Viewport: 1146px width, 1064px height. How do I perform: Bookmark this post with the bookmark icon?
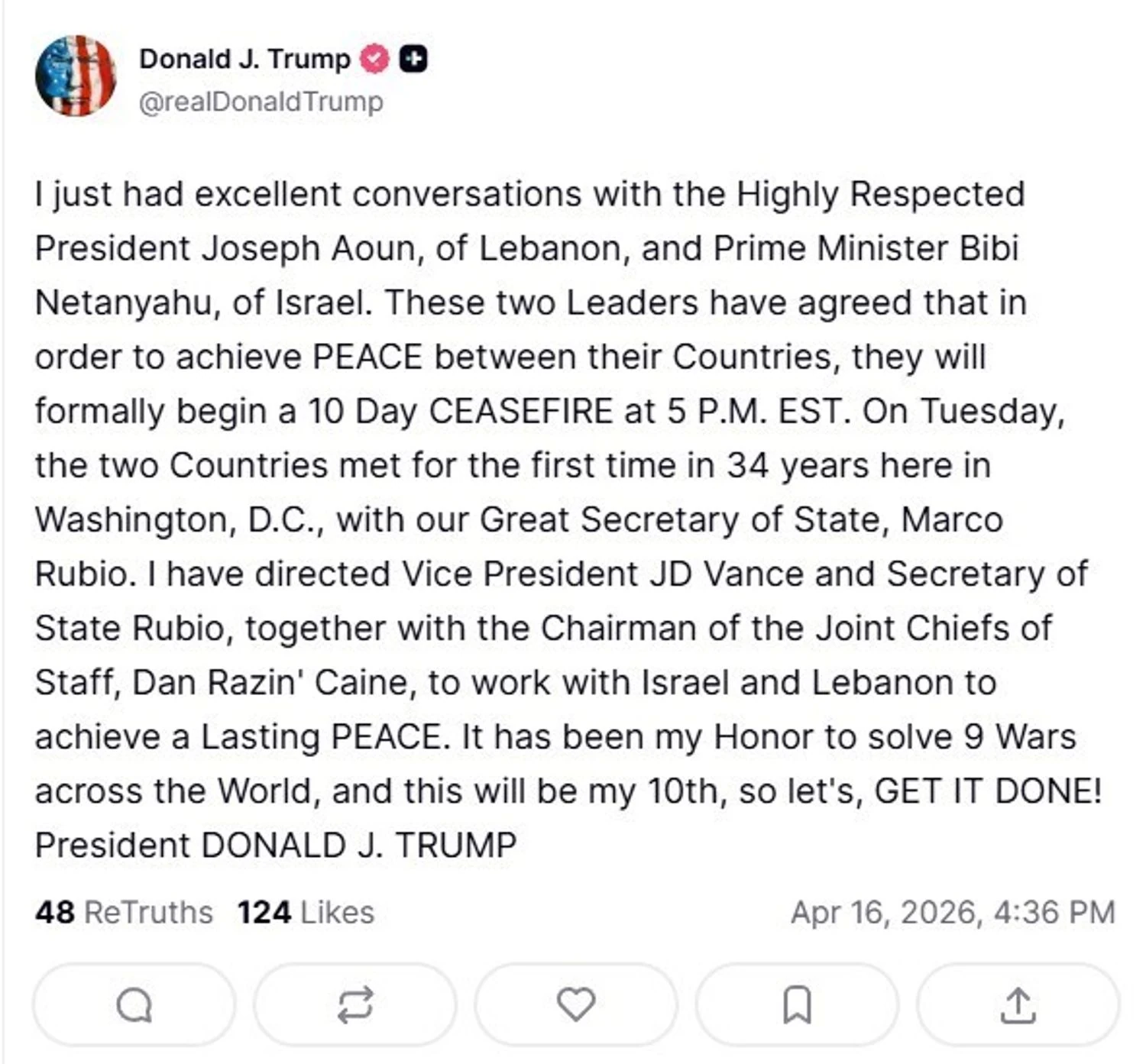pyautogui.click(x=797, y=1004)
